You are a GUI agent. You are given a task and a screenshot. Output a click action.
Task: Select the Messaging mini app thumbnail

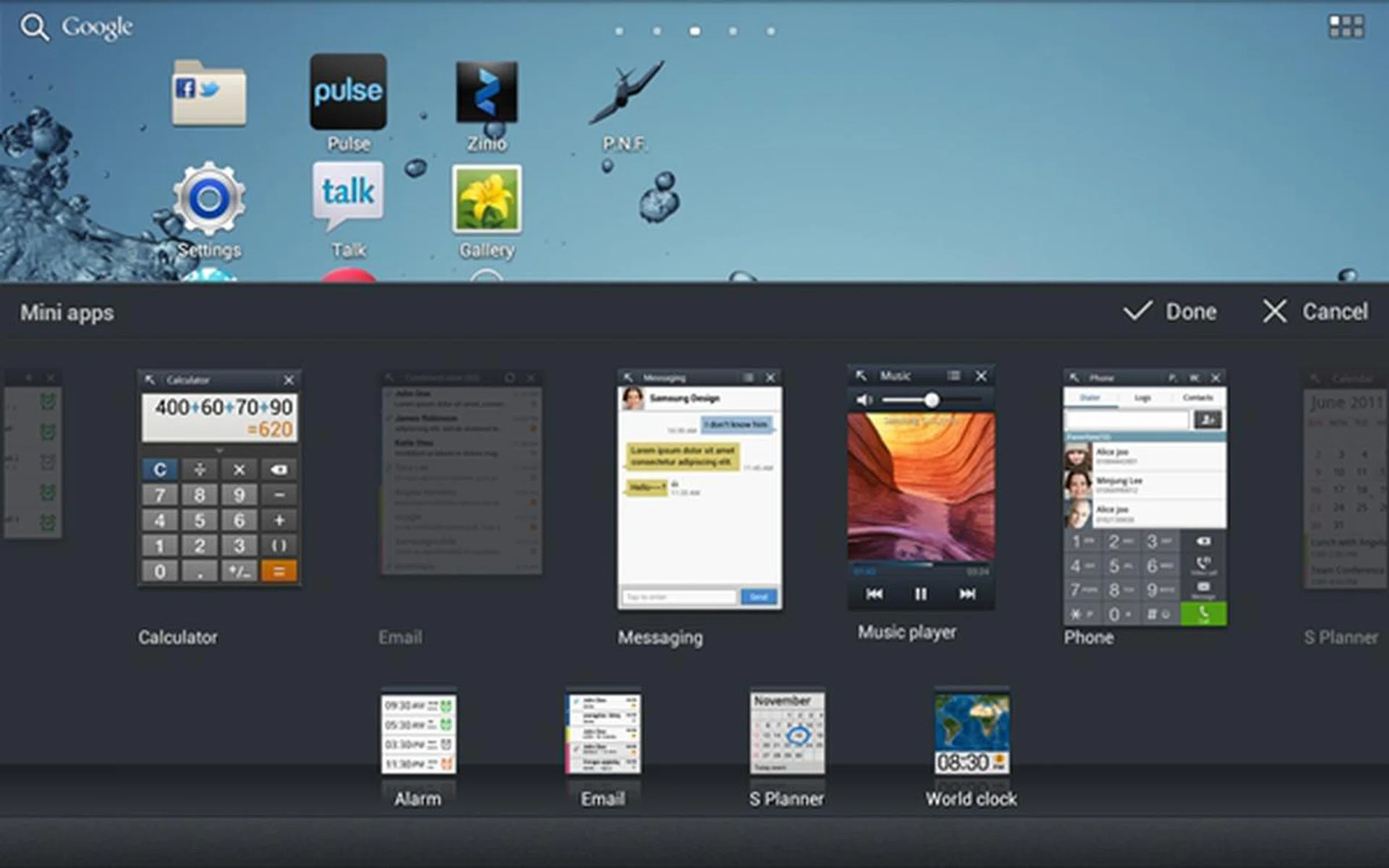click(x=699, y=490)
